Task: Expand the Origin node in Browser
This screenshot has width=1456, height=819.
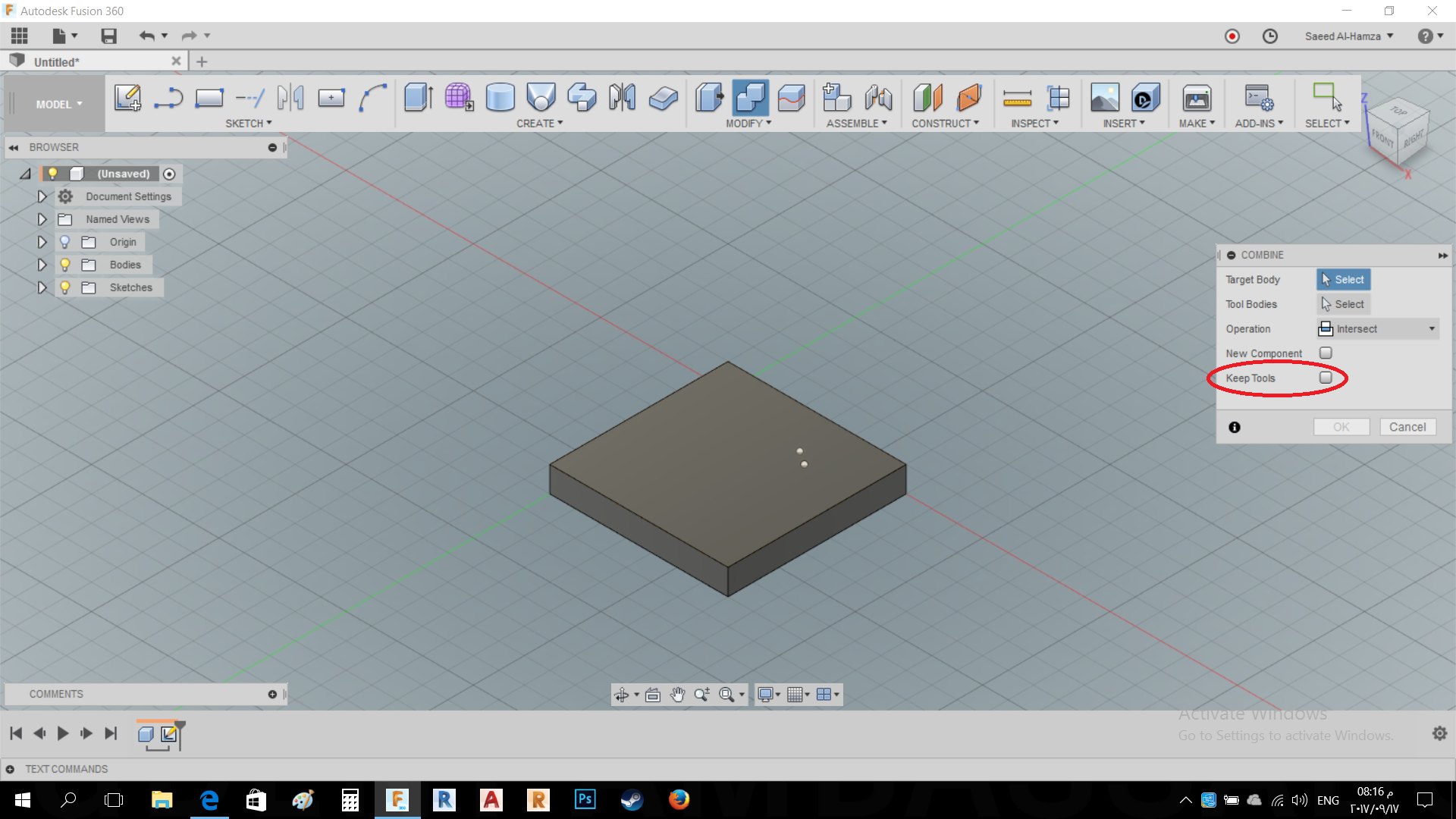Action: pos(42,241)
